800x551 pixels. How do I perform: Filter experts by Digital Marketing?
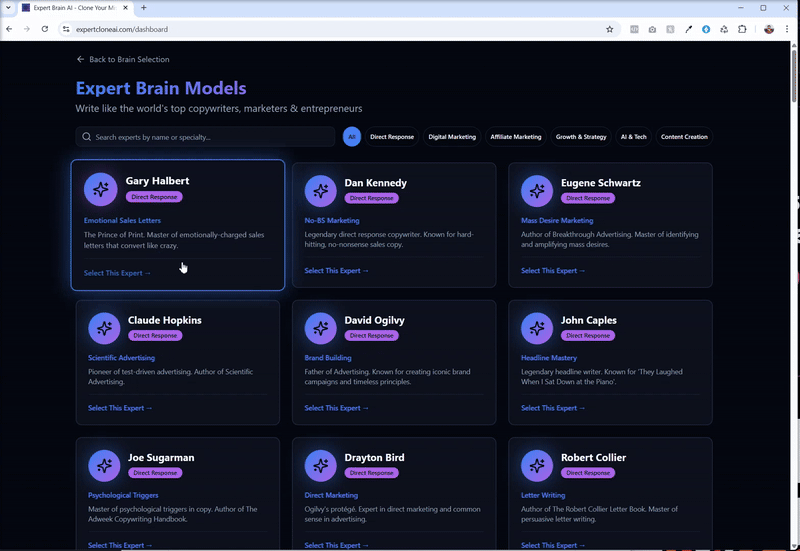[452, 137]
